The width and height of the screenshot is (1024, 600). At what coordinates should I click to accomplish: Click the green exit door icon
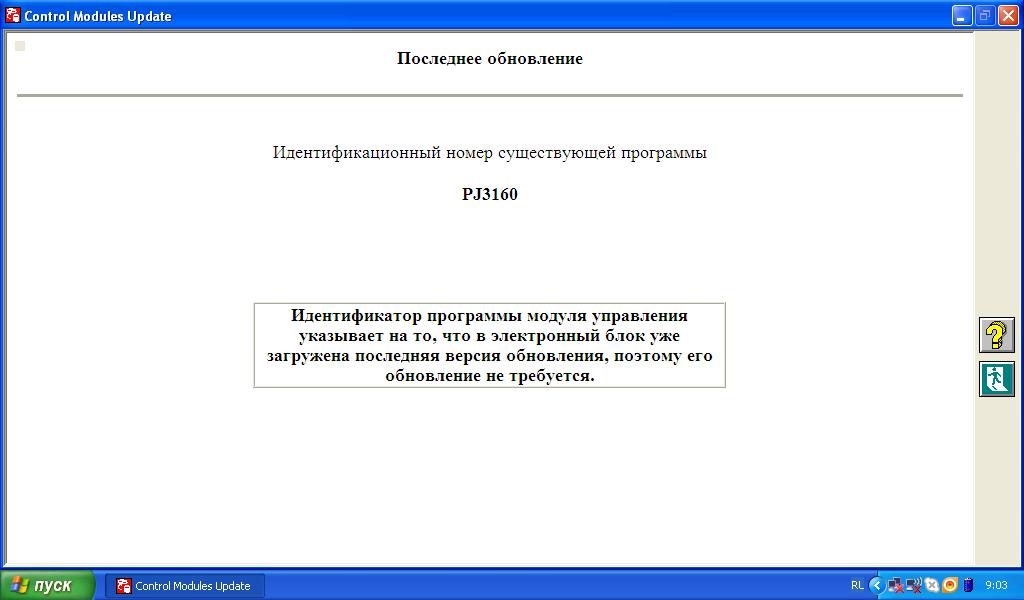pyautogui.click(x=996, y=379)
